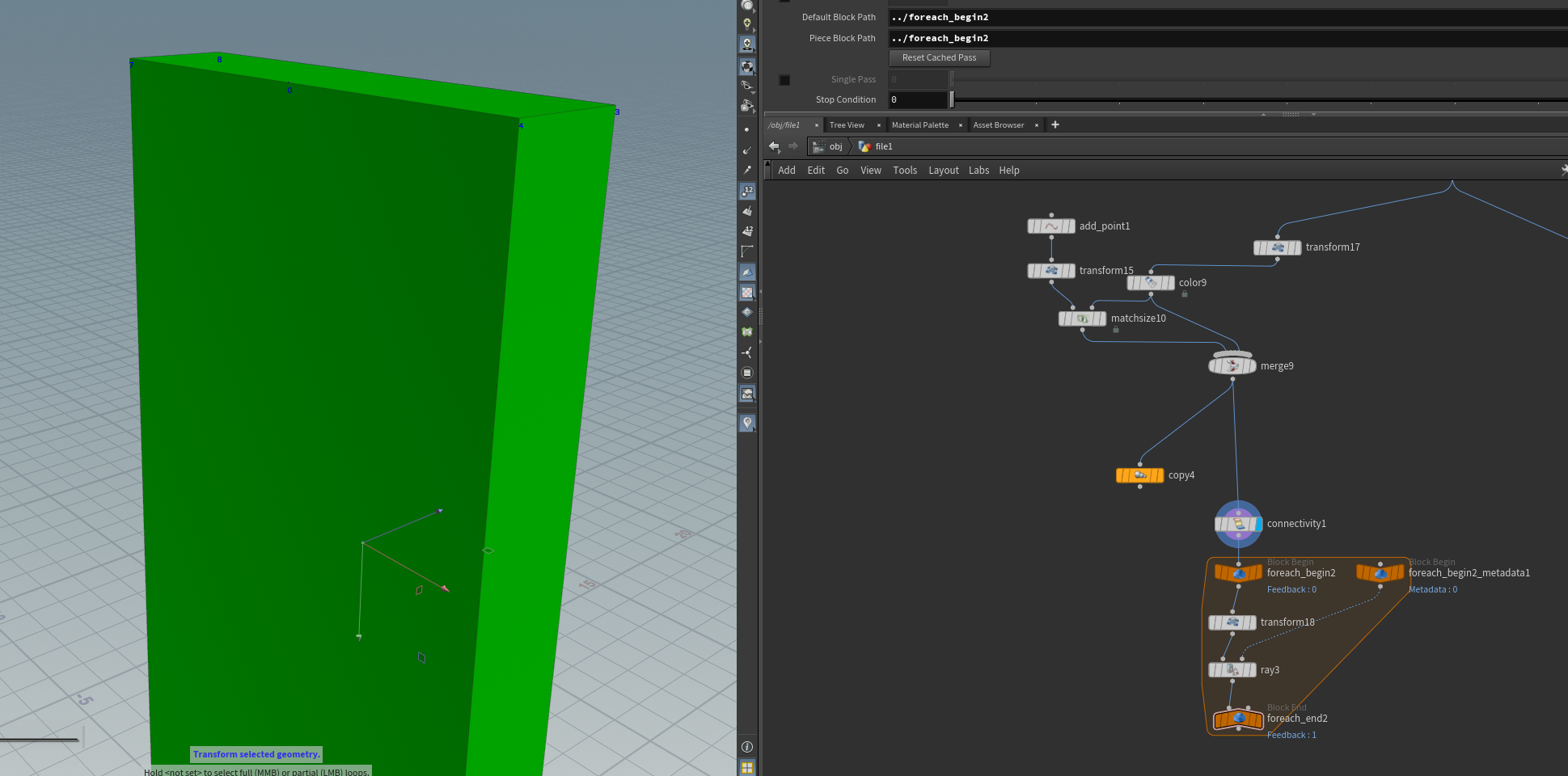
Task: Click the viewport info icon
Action: click(x=747, y=747)
